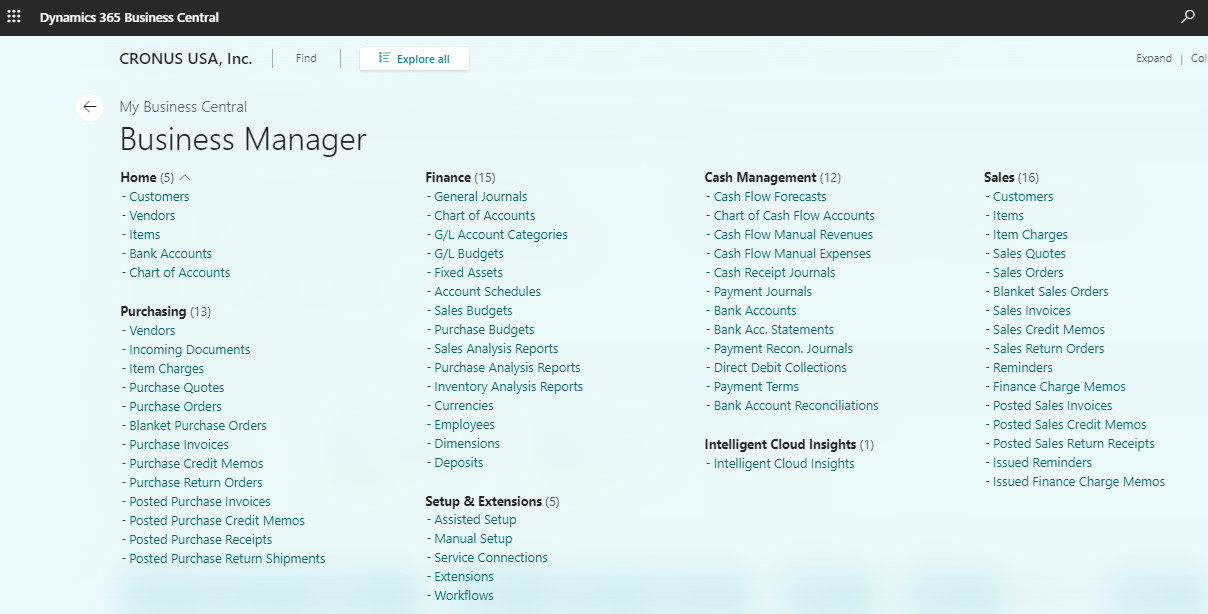
Task: Open Reminders under Sales
Action: tap(1023, 368)
